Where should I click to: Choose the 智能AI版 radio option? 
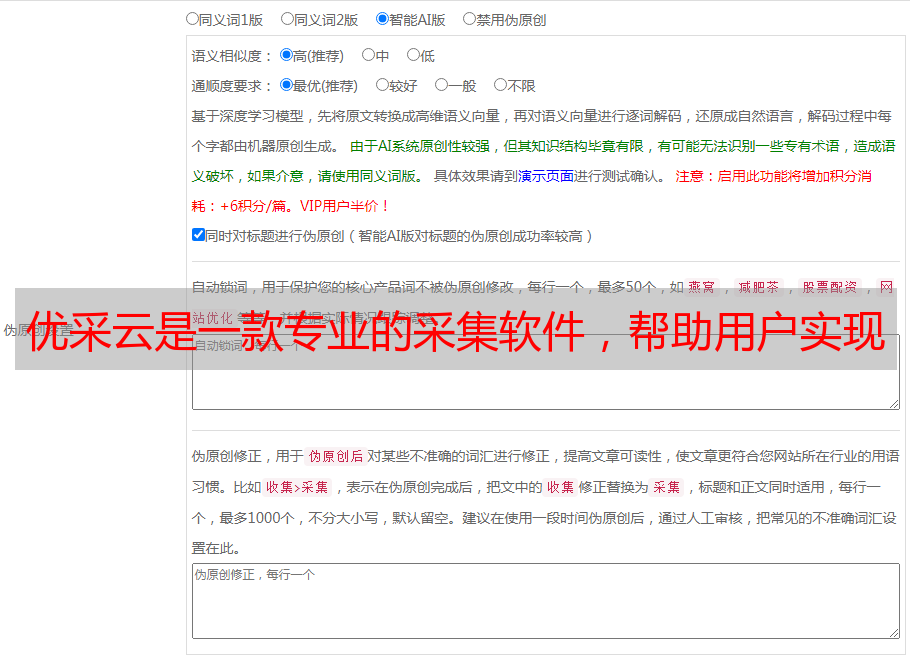click(382, 19)
